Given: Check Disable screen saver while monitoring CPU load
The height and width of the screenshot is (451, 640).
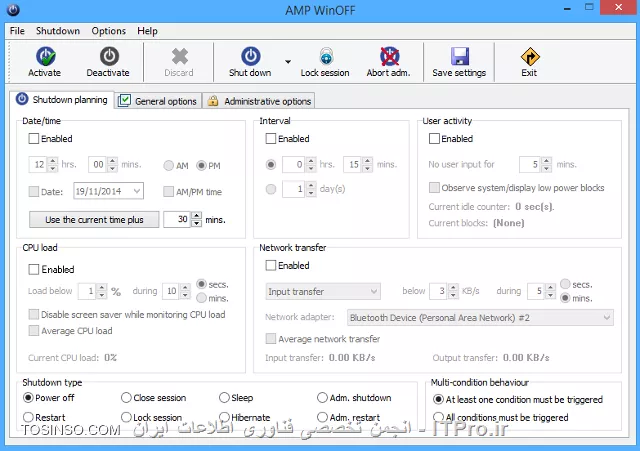Looking at the screenshot, I should (34, 314).
